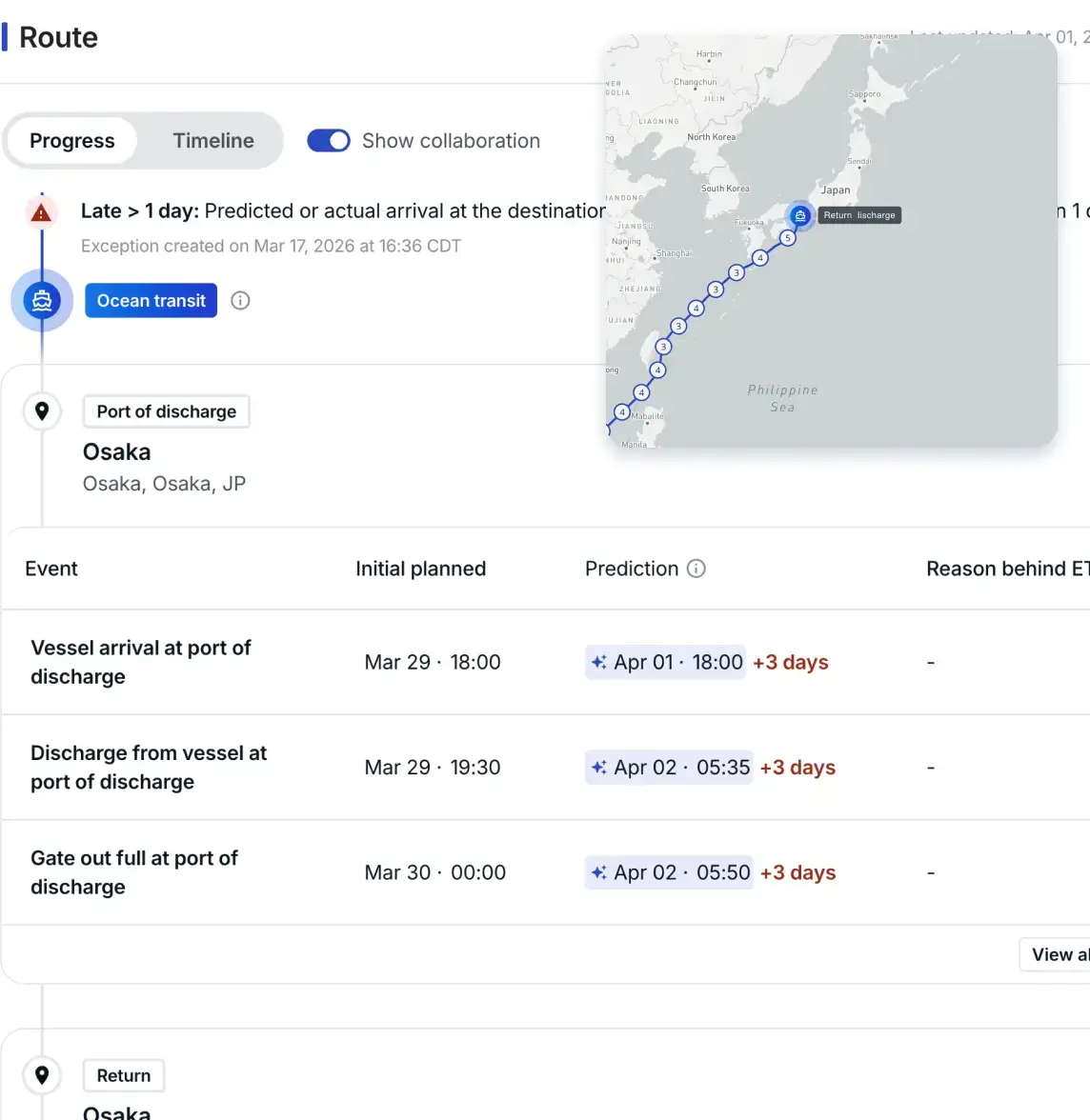Click the Ocean transit status badge
This screenshot has height=1120, width=1090.
[x=151, y=301]
